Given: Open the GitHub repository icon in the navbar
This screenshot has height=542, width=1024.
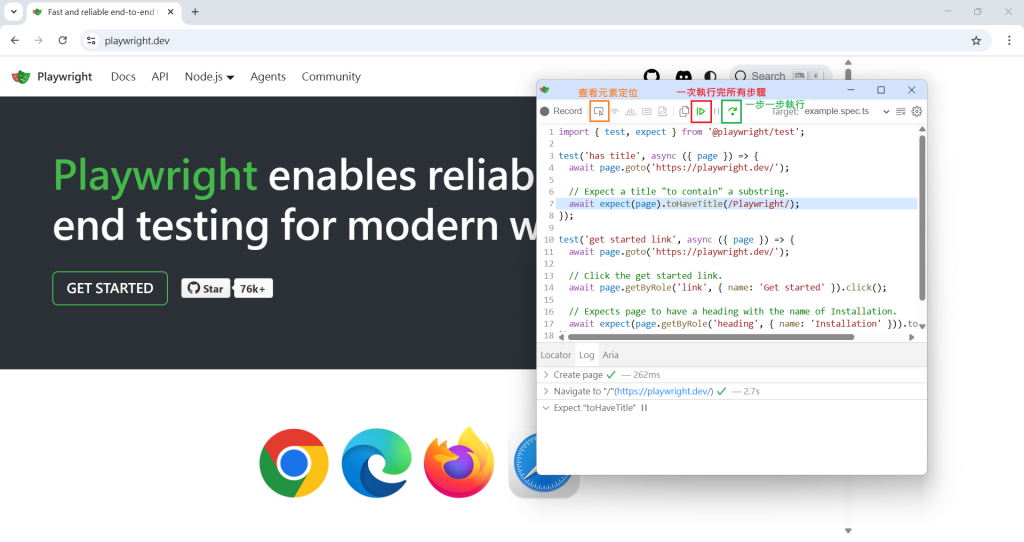Looking at the screenshot, I should pos(652,76).
